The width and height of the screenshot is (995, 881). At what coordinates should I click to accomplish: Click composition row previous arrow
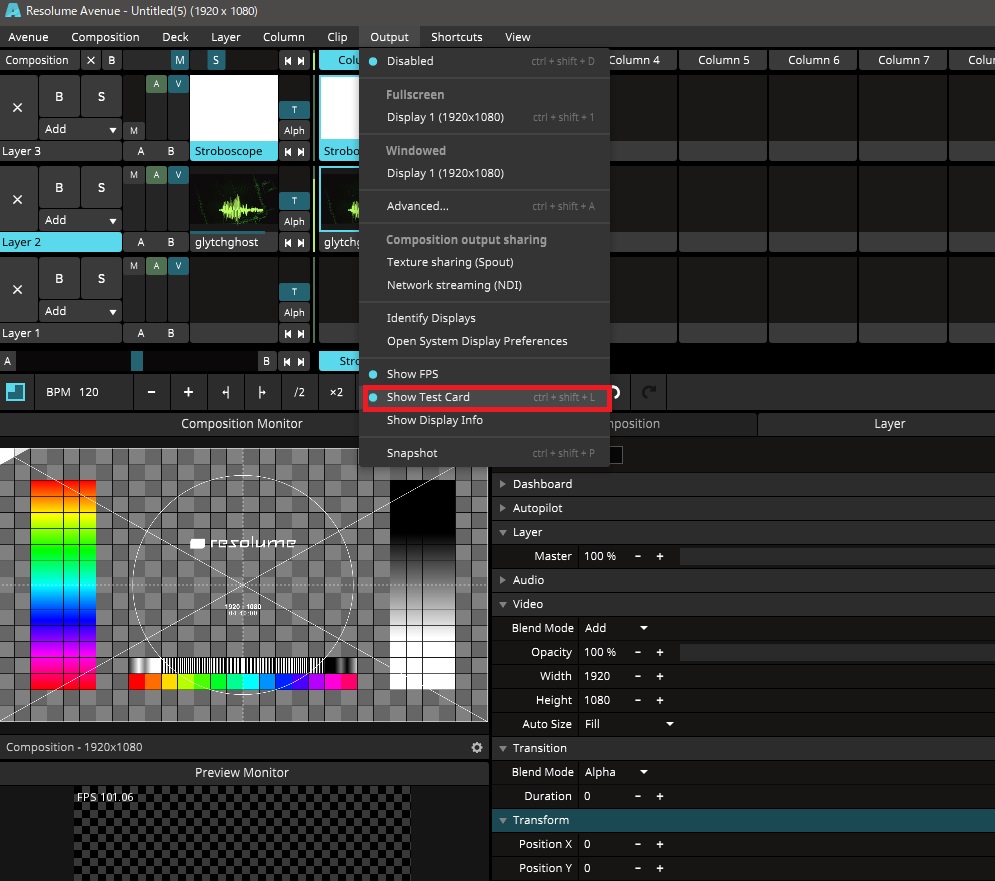(287, 61)
